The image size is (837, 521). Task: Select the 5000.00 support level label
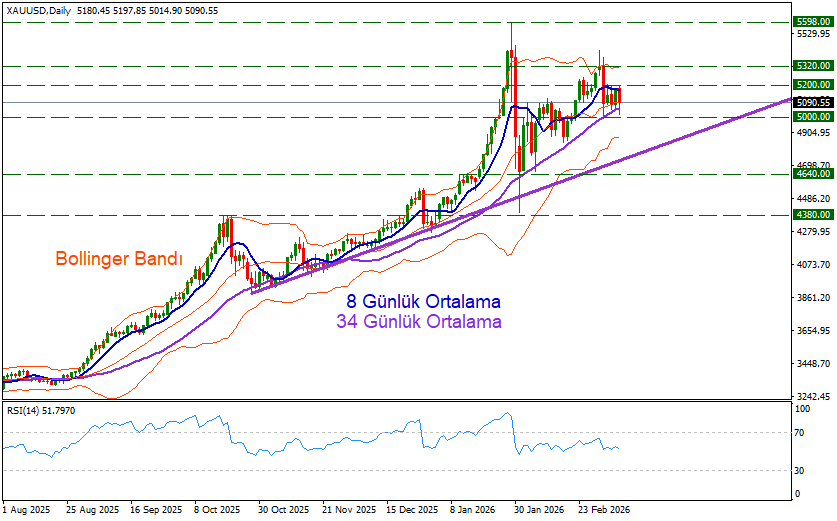point(813,117)
